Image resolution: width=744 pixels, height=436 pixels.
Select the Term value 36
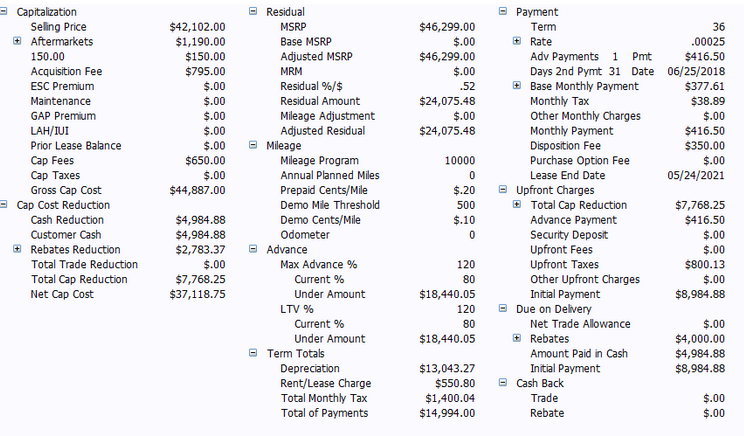[x=719, y=27]
